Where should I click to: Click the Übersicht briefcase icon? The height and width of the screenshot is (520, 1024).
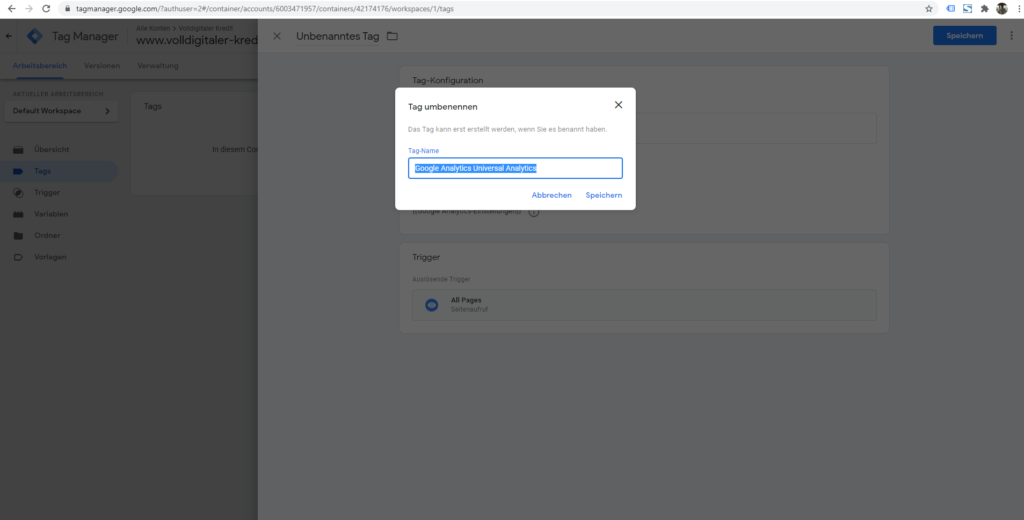pyautogui.click(x=18, y=150)
